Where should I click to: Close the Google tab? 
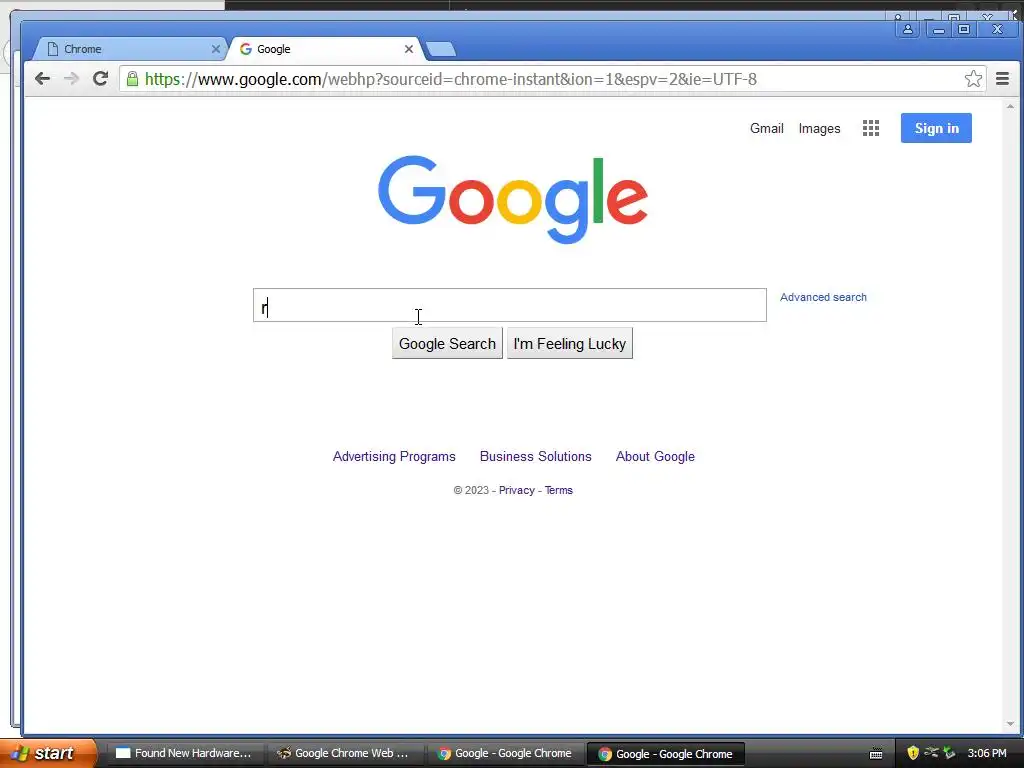tap(409, 49)
